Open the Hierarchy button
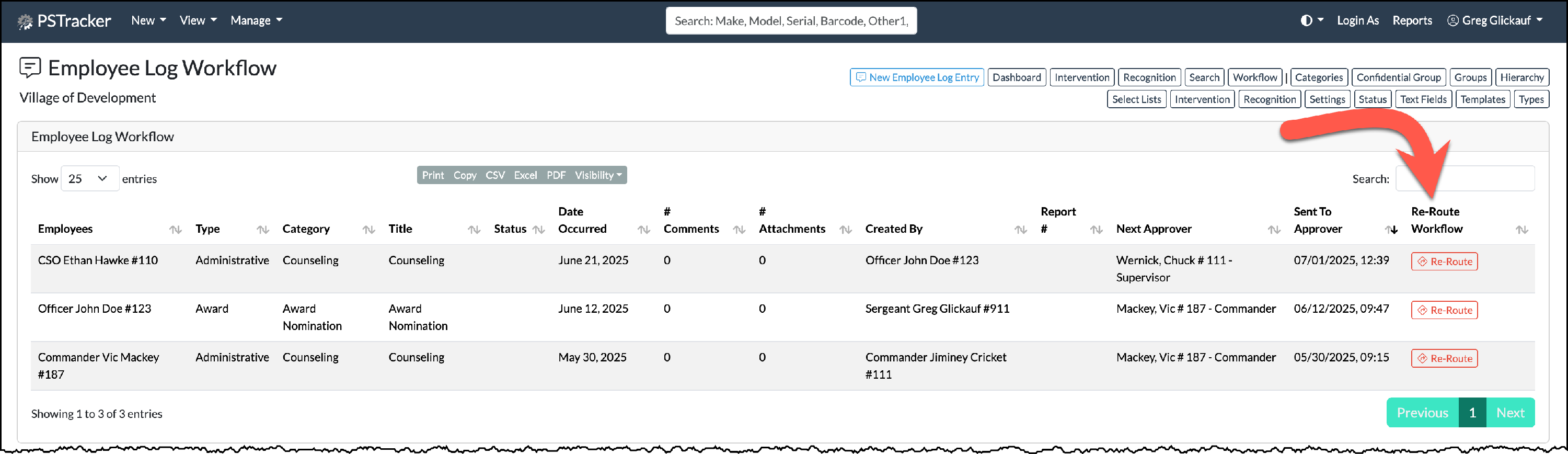The width and height of the screenshot is (1568, 454). (1521, 77)
